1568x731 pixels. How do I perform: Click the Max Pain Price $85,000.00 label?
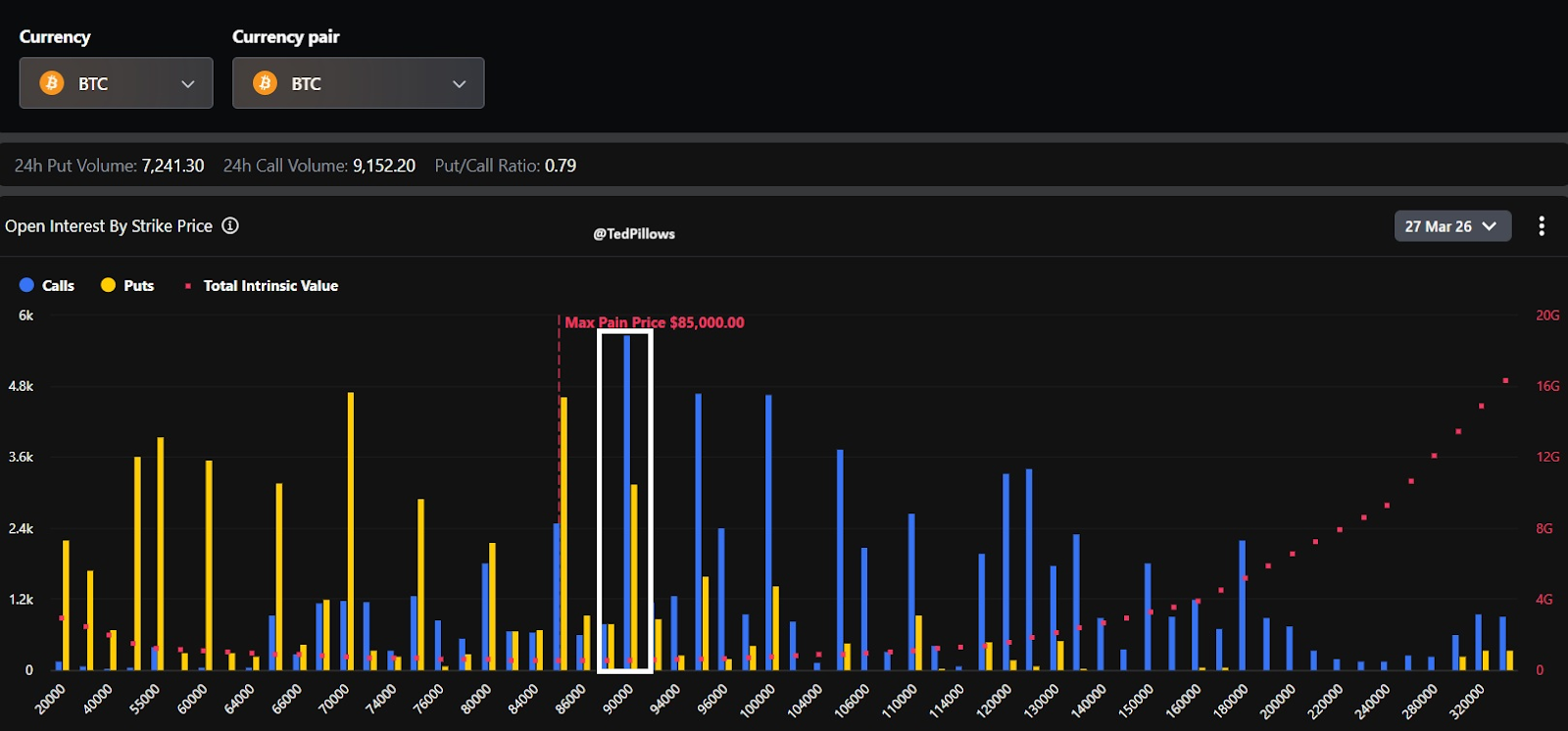pos(654,322)
